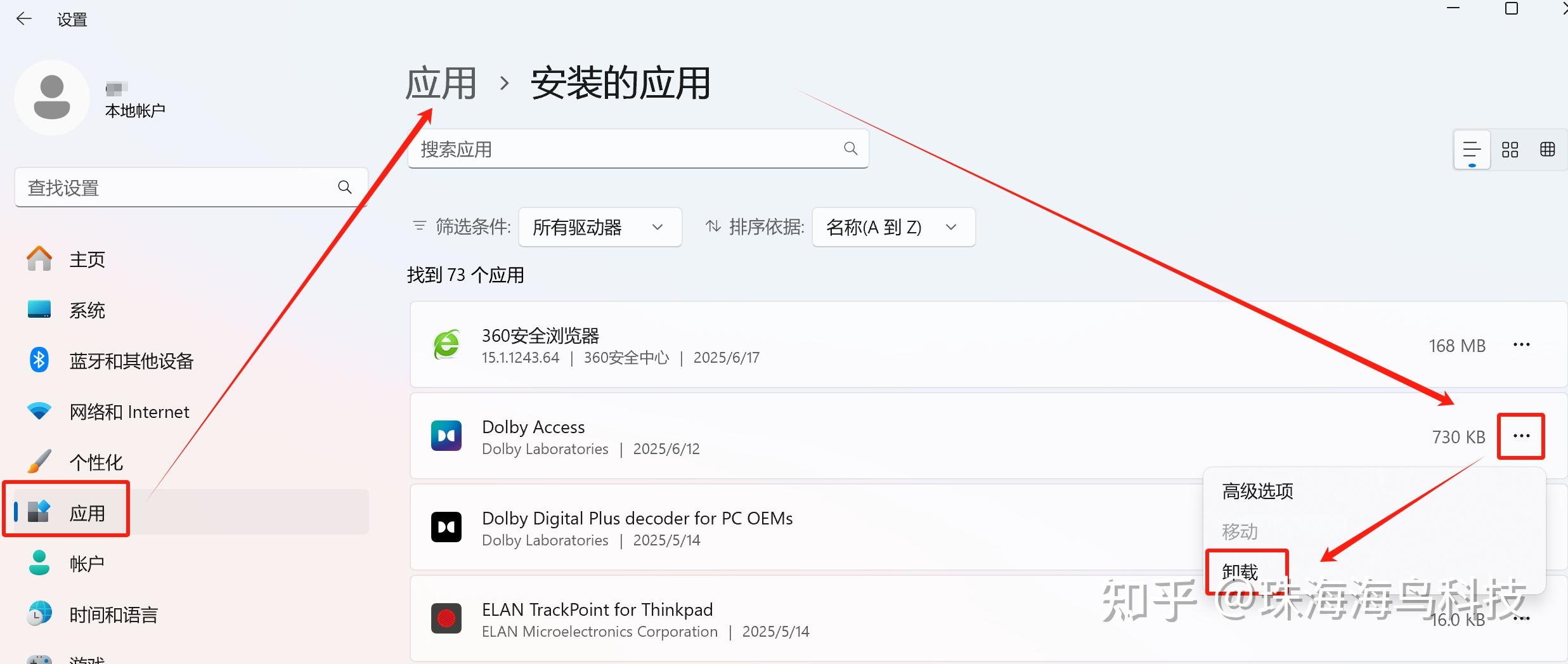
Task: Click the 安装的应用 page title
Action: coord(620,83)
